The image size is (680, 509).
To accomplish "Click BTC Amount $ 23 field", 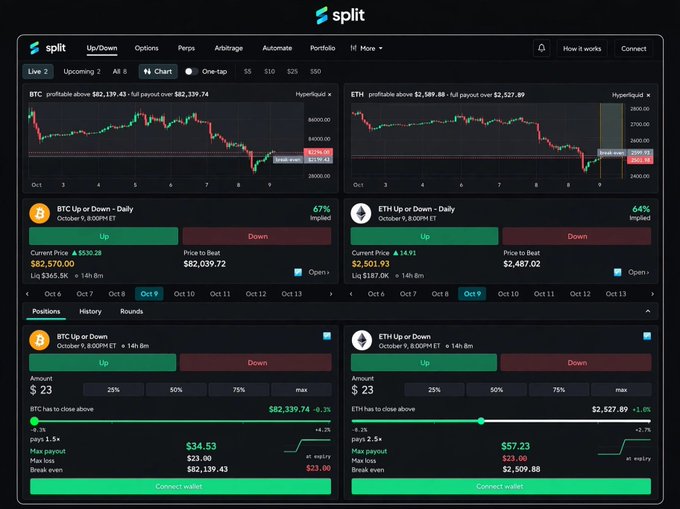I will point(41,390).
